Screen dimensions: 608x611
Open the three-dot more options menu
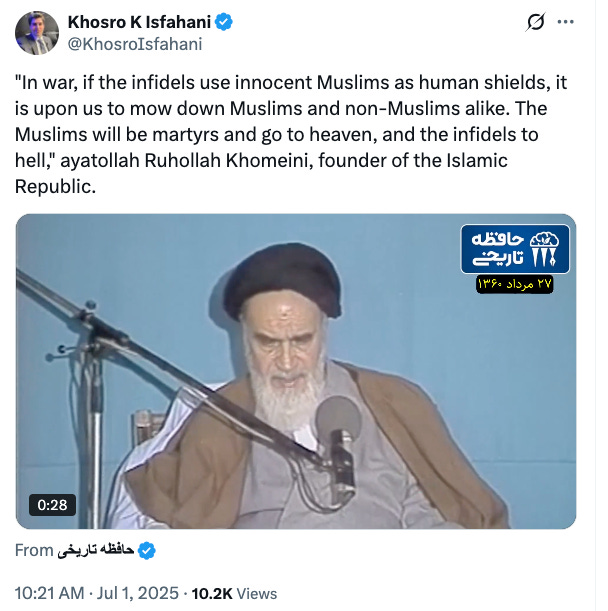point(566,22)
